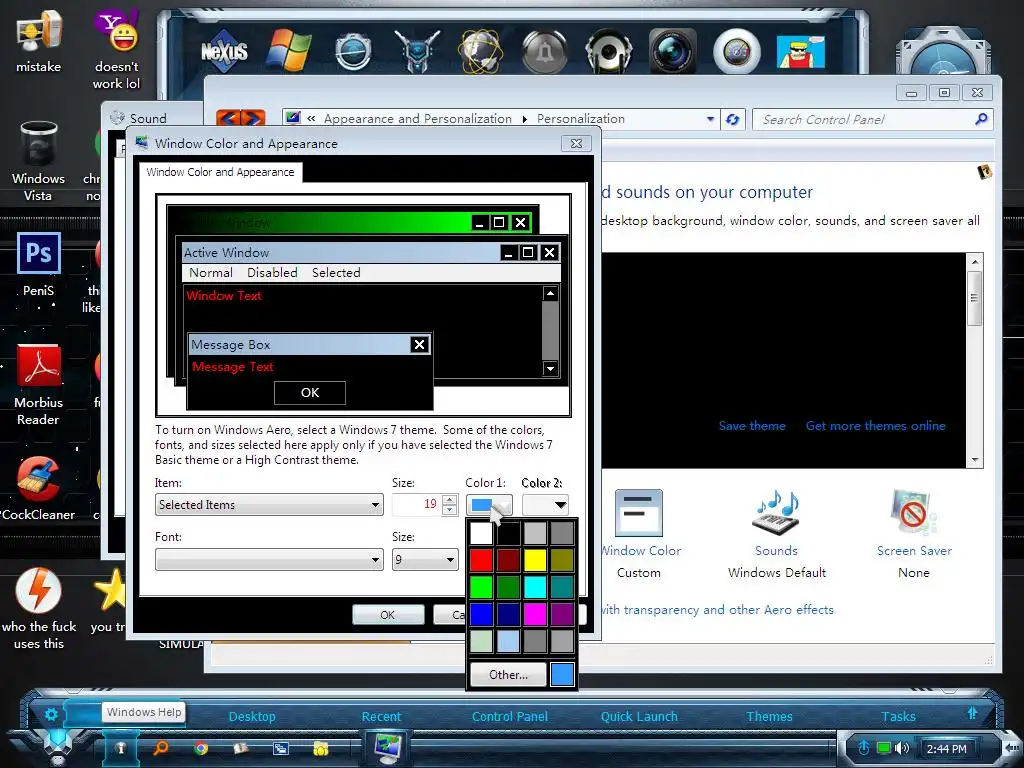Click the Windows flag icon in the dock

[288, 50]
